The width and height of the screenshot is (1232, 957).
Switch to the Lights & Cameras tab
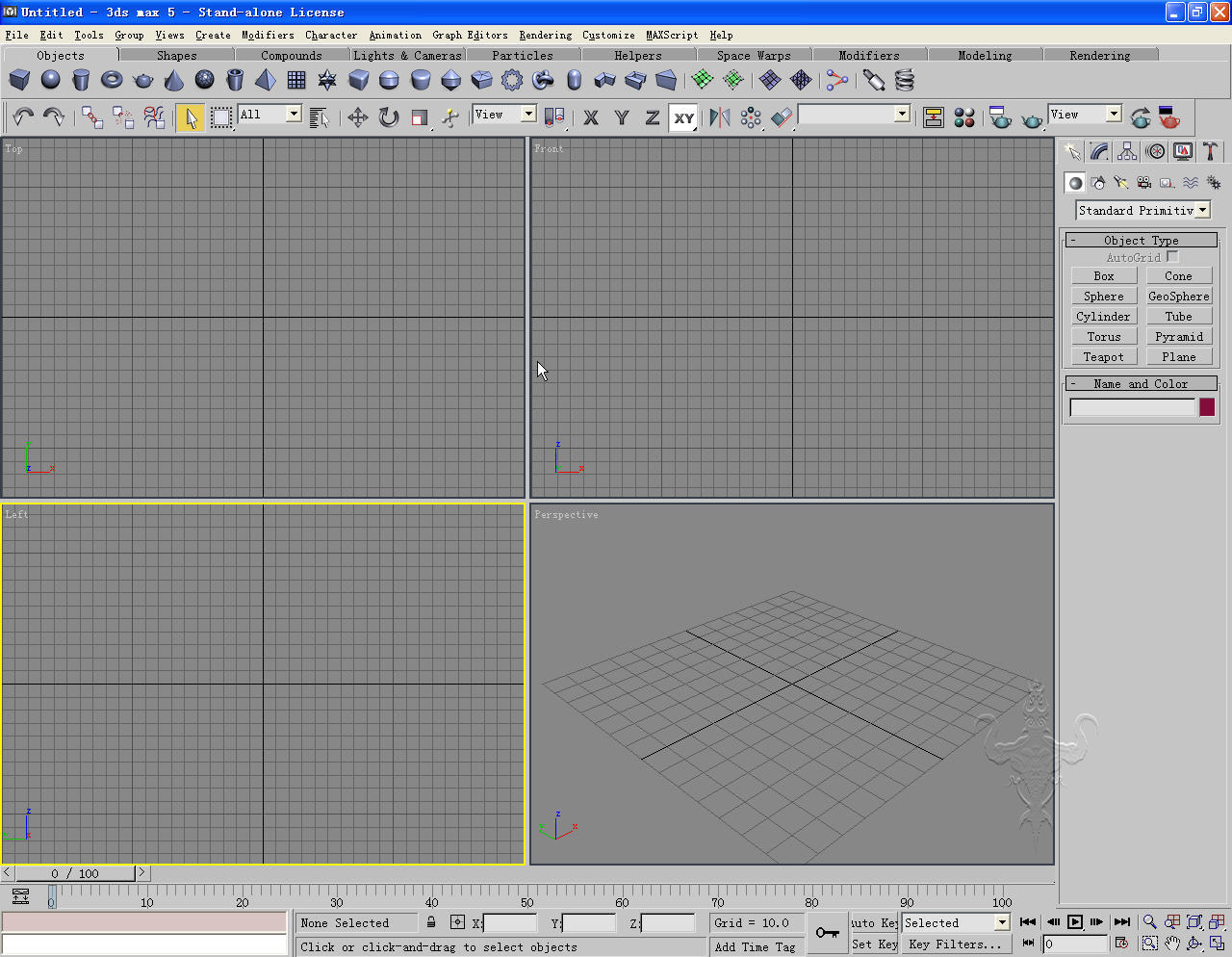(407, 56)
